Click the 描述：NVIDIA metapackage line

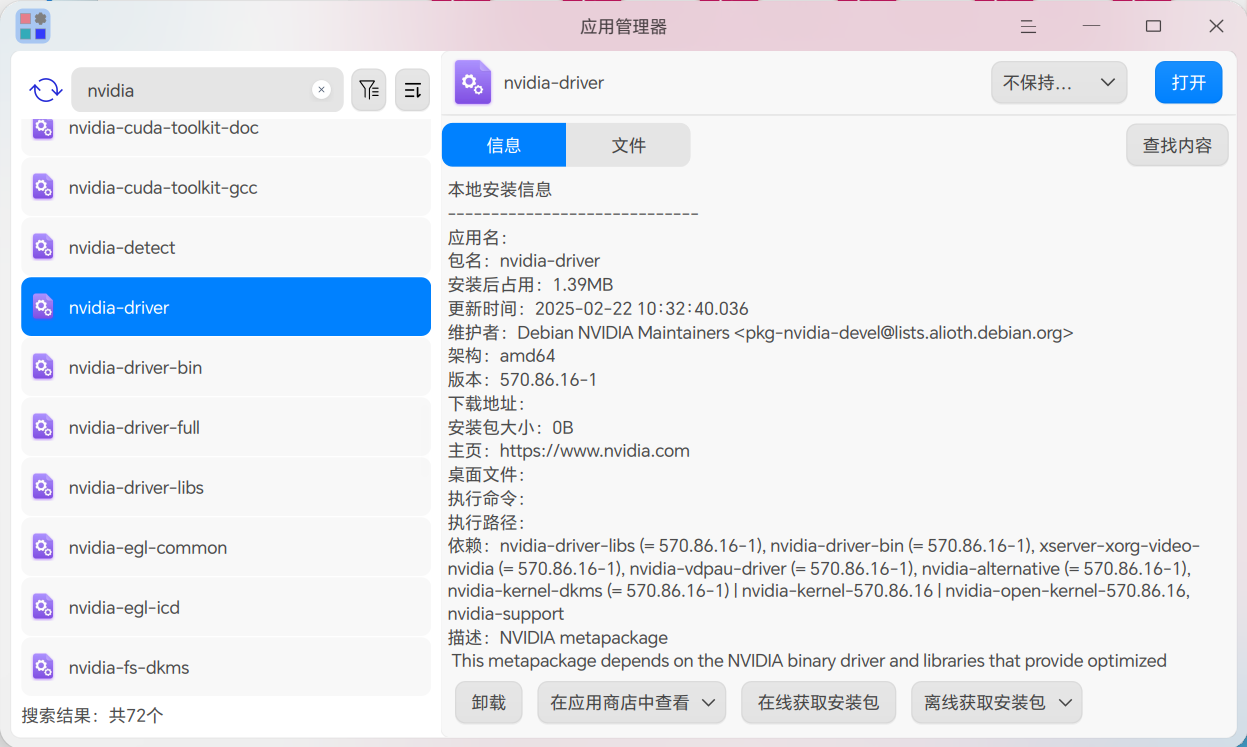[558, 638]
